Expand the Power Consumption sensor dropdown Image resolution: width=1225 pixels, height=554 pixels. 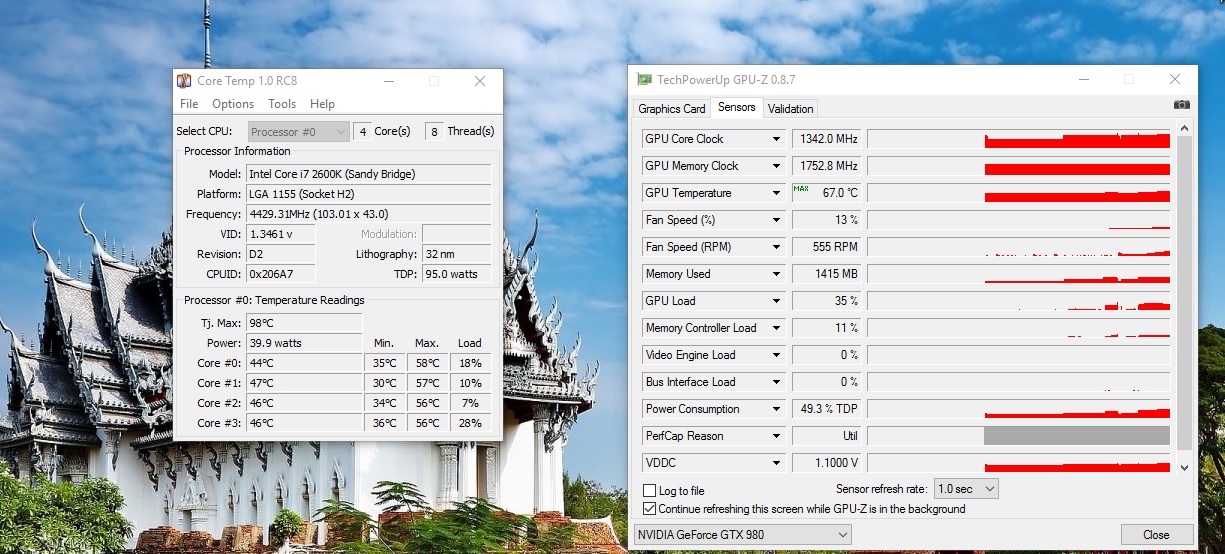pyautogui.click(x=776, y=409)
